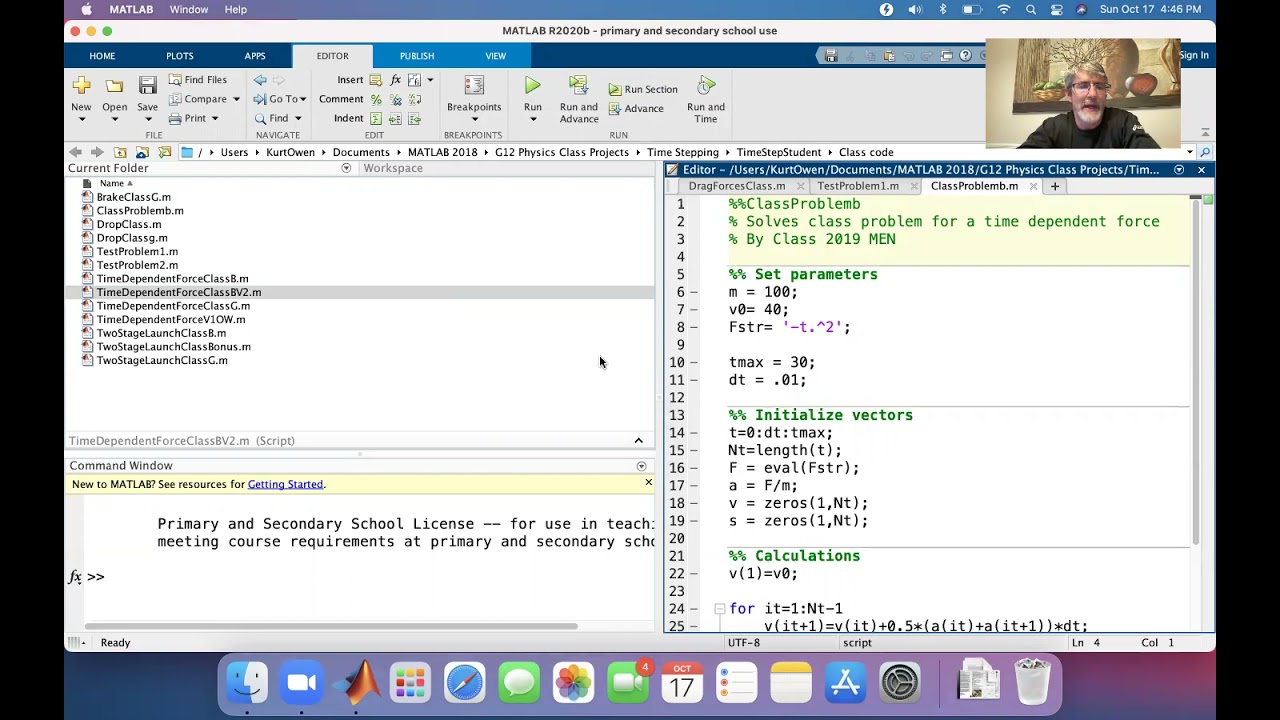Switch to the APPS ribbon tab

pyautogui.click(x=255, y=56)
